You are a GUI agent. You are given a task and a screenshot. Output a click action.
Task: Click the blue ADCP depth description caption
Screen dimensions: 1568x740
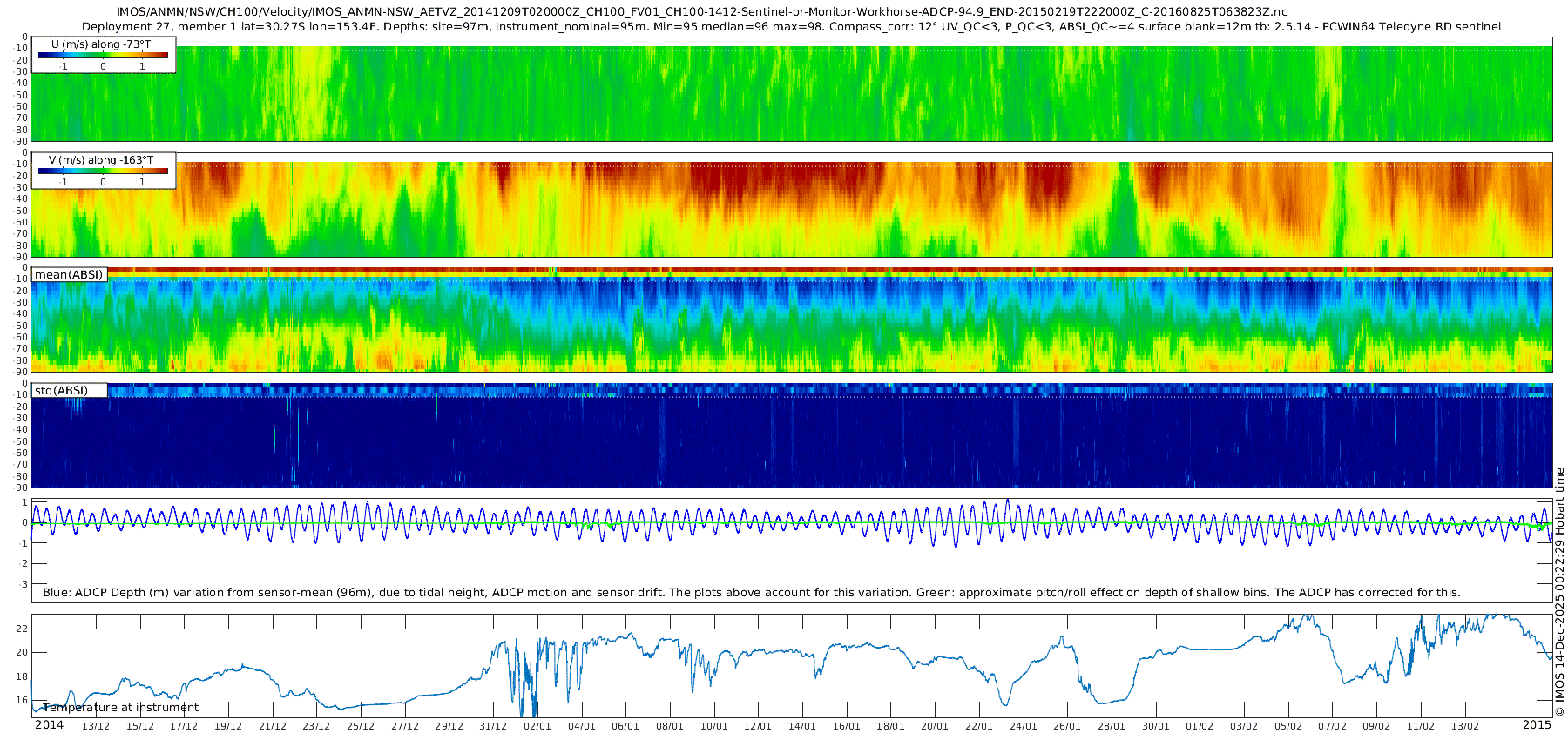pyautogui.click(x=751, y=592)
